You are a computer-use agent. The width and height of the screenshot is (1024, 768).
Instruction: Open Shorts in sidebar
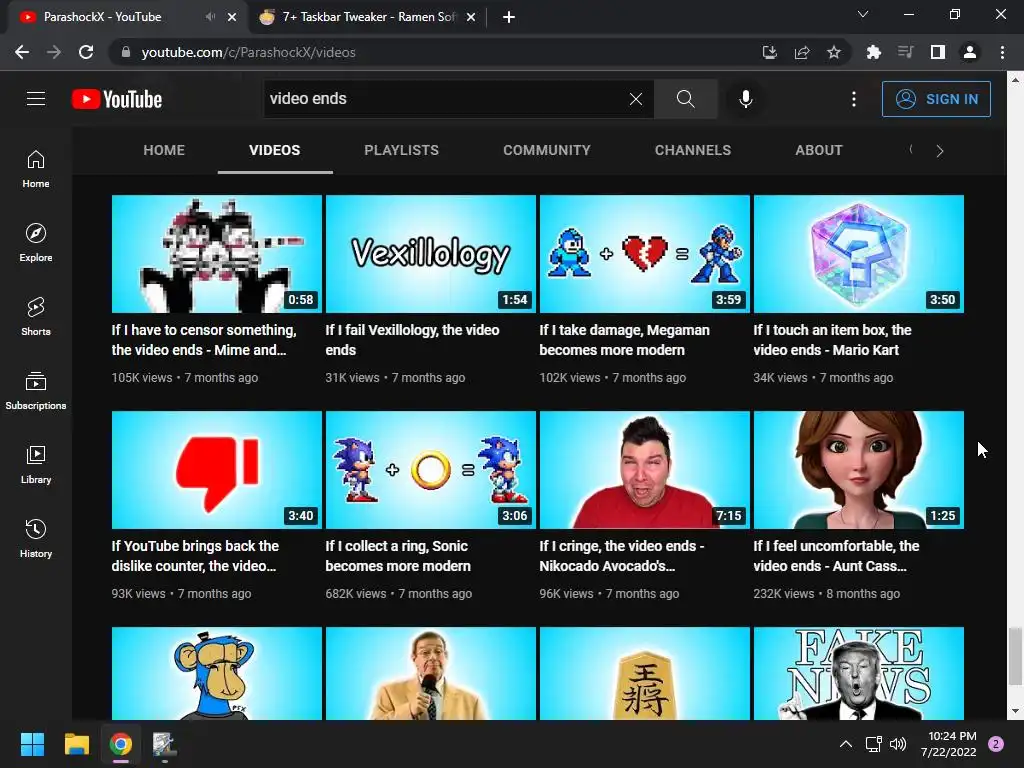point(36,317)
